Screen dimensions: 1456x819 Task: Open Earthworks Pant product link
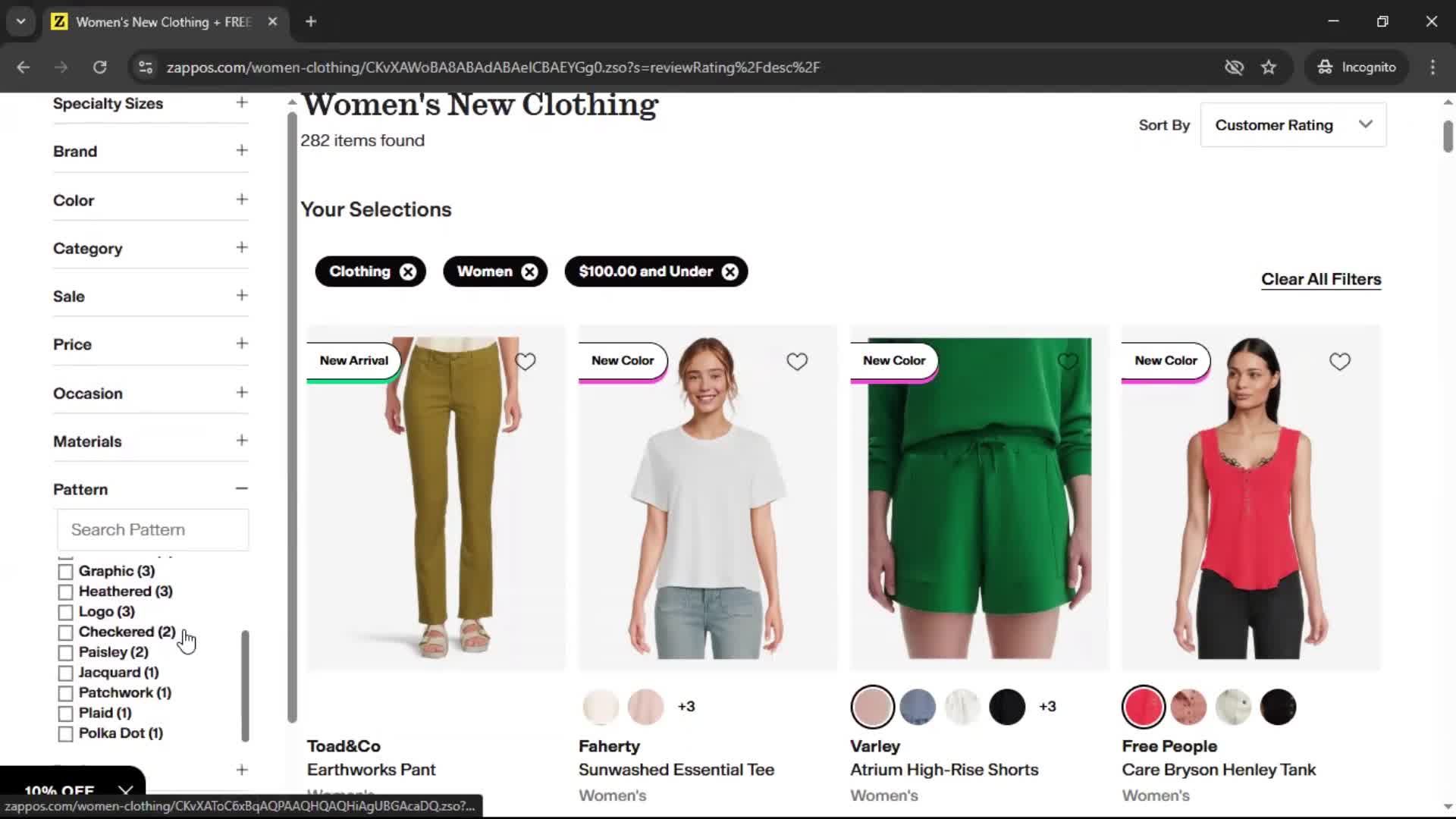tap(371, 770)
